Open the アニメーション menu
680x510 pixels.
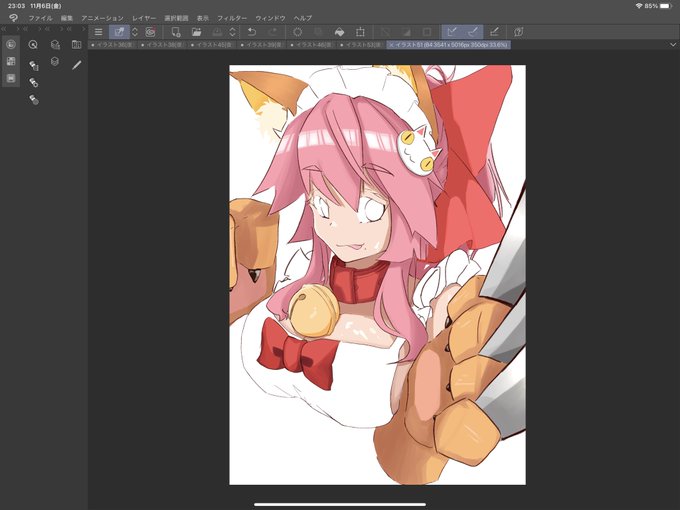tap(102, 18)
